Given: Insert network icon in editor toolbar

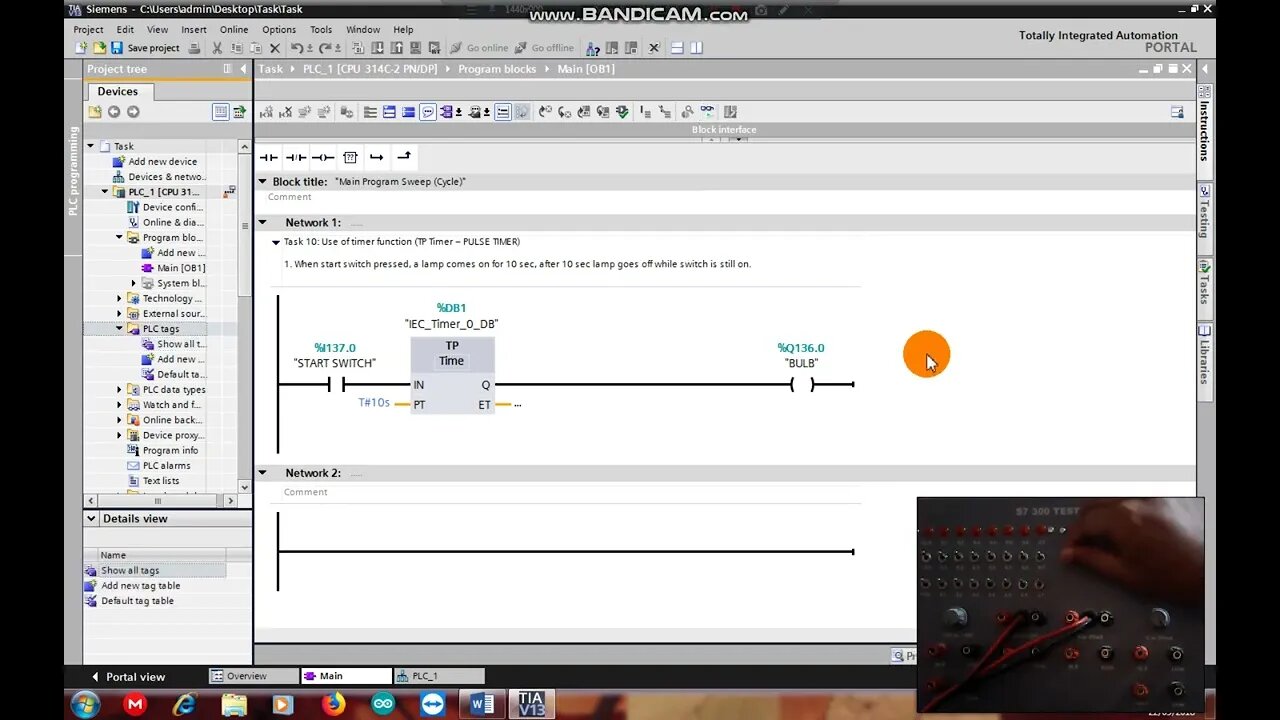Looking at the screenshot, I should coord(268,112).
